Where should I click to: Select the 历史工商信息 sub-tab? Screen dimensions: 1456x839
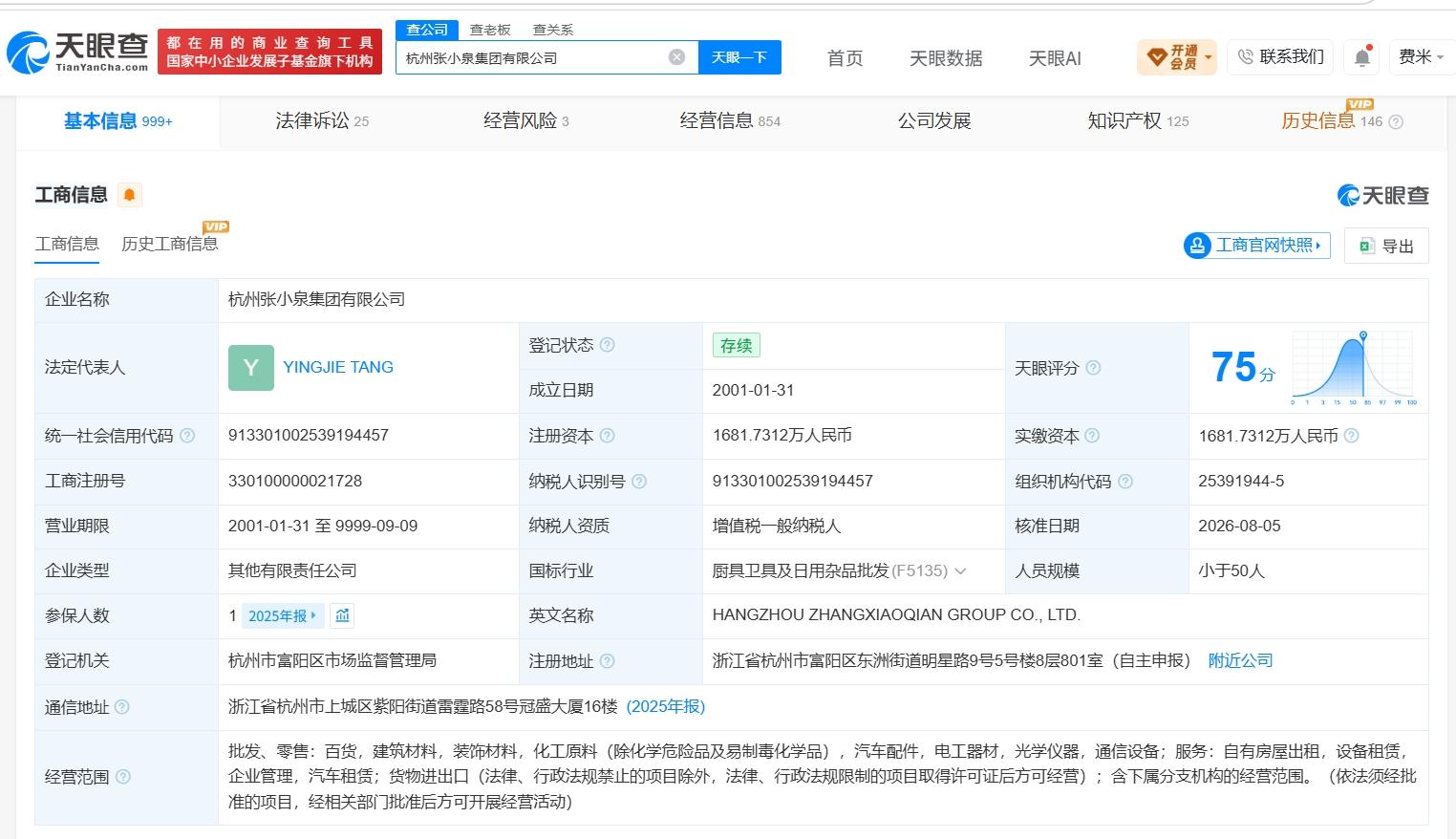point(170,244)
